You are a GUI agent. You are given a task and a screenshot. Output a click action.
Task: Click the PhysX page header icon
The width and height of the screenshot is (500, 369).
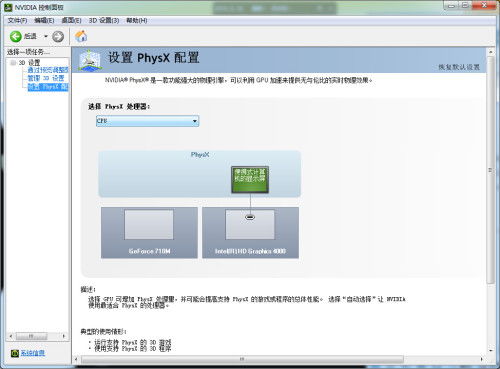90,60
